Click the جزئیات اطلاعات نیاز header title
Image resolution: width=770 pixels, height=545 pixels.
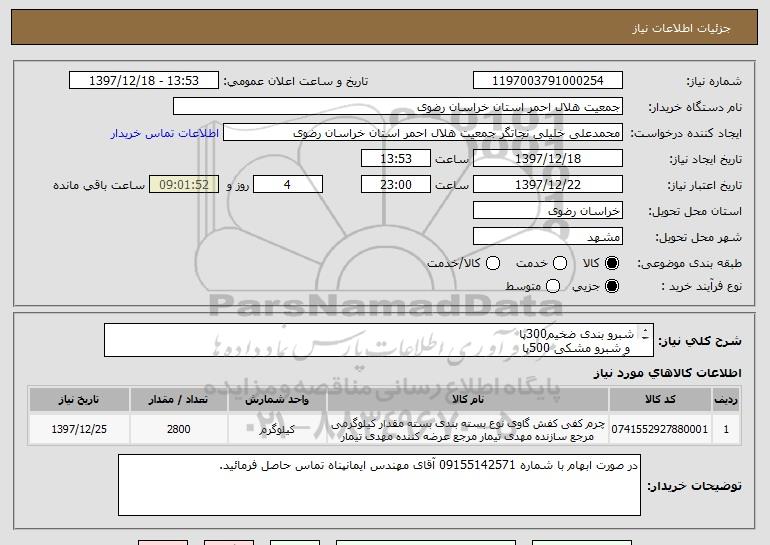[681, 28]
